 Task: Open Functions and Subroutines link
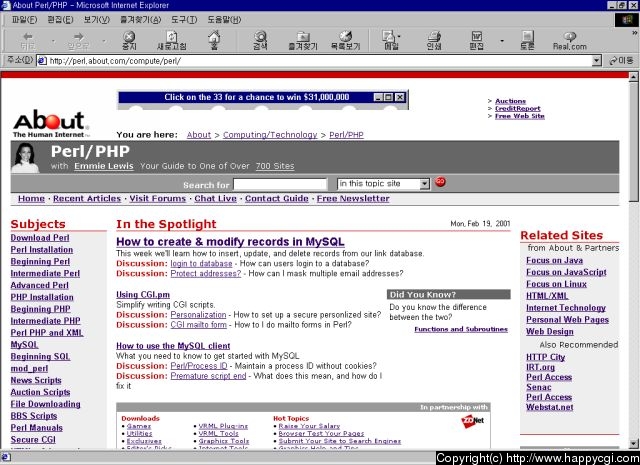tap(461, 329)
